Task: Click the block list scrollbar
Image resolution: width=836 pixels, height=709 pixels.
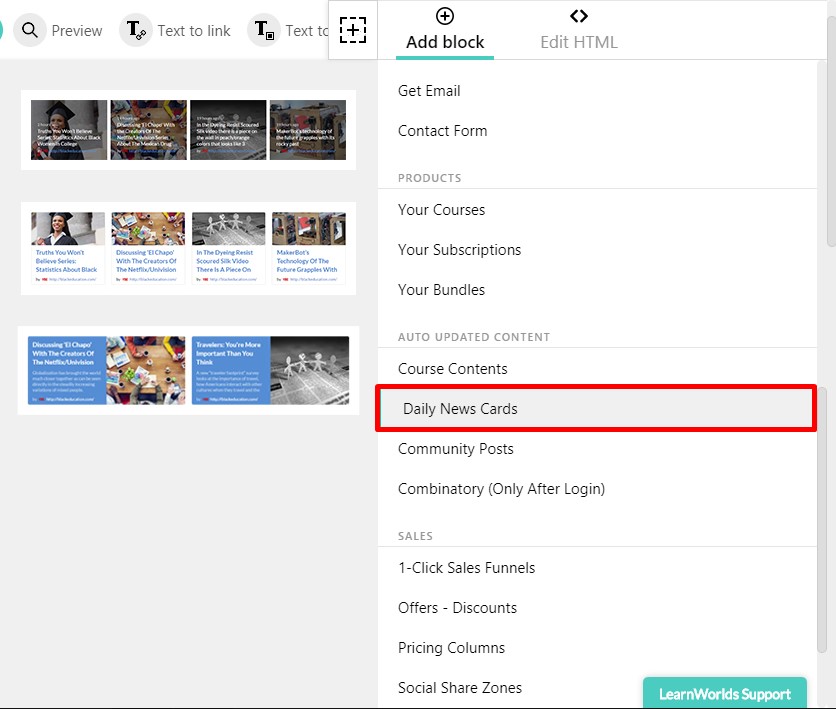Action: (x=822, y=520)
